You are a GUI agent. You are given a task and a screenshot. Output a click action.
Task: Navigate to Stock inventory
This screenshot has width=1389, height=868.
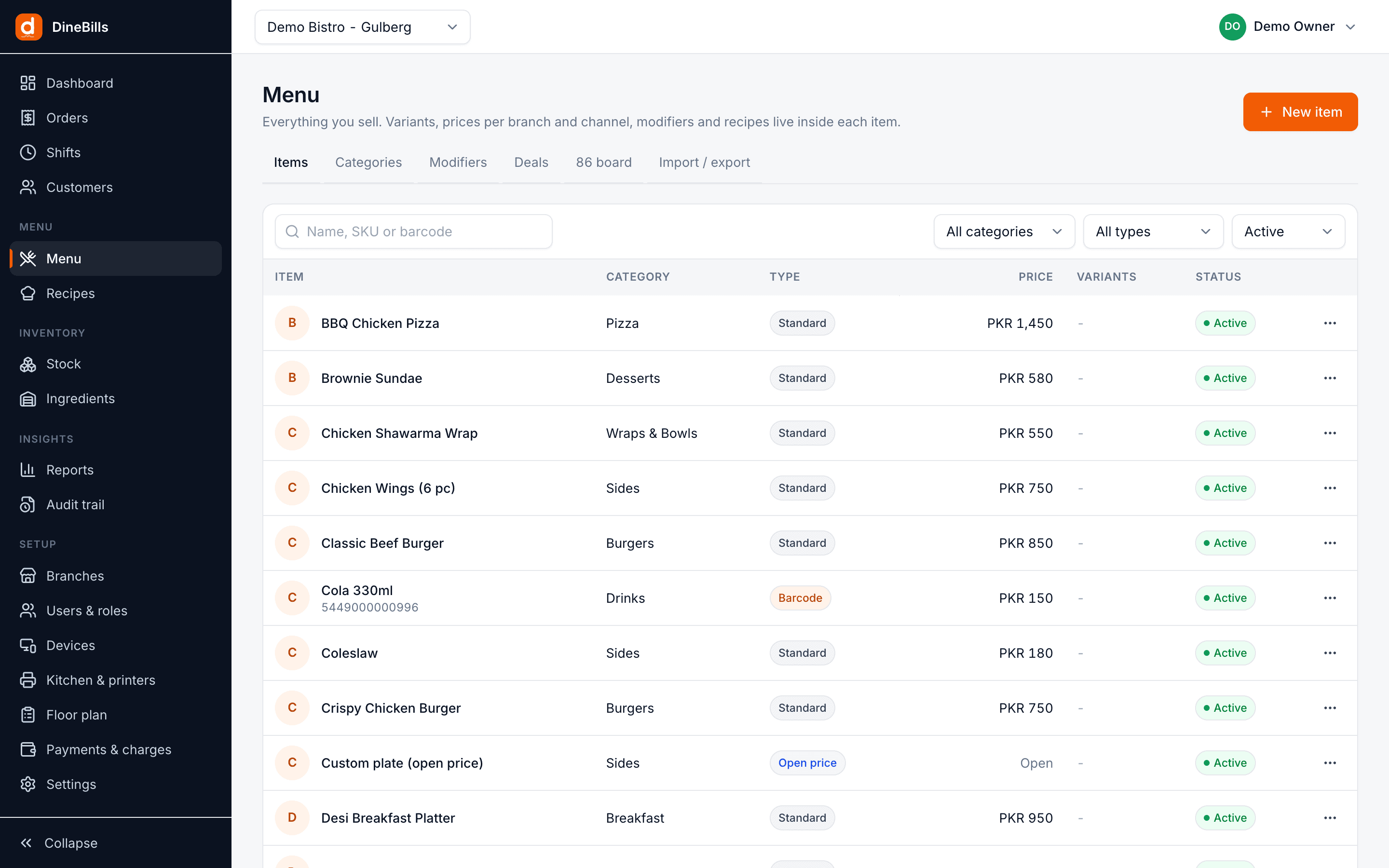click(x=115, y=364)
